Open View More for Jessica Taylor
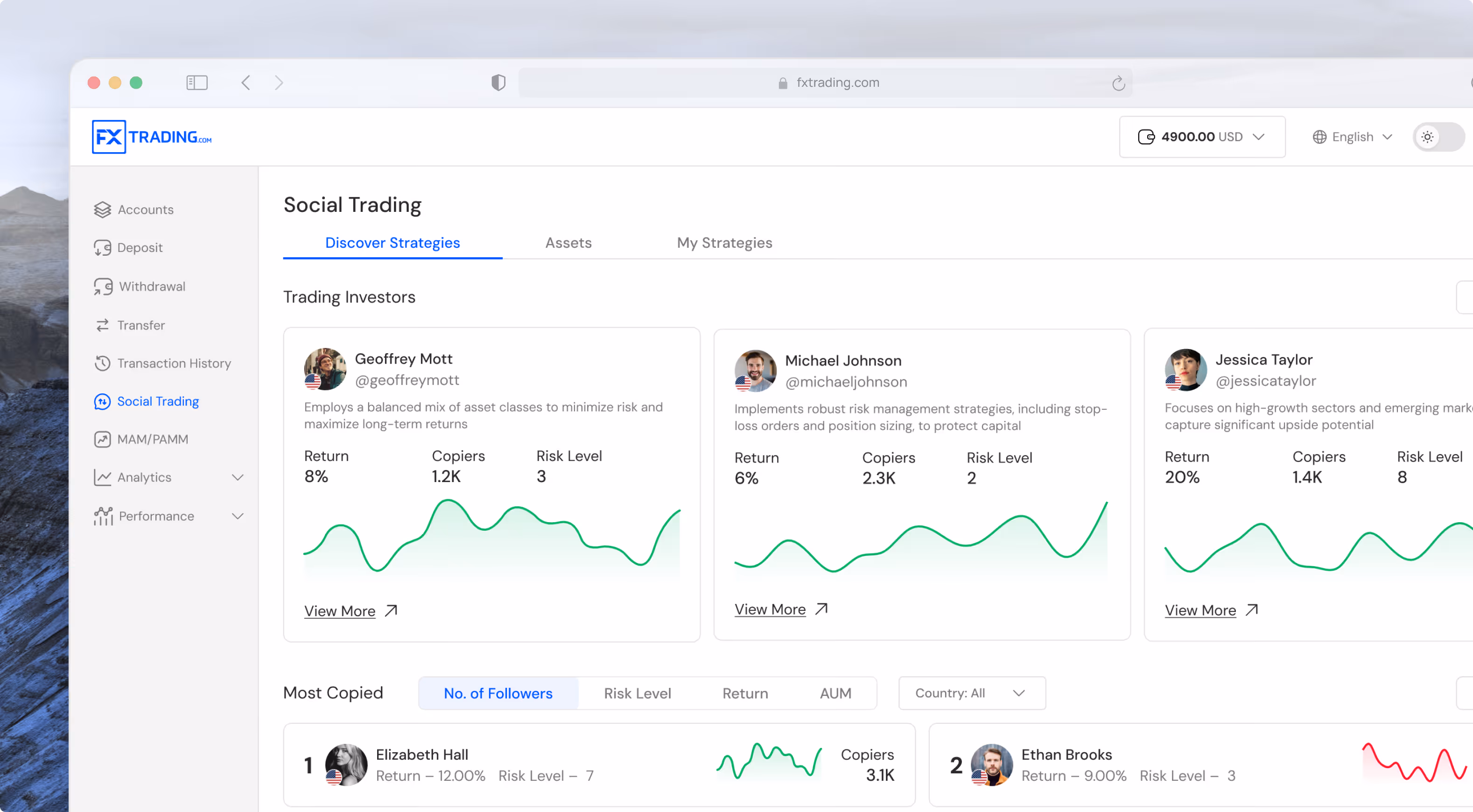This screenshot has height=812, width=1473. 1200,610
